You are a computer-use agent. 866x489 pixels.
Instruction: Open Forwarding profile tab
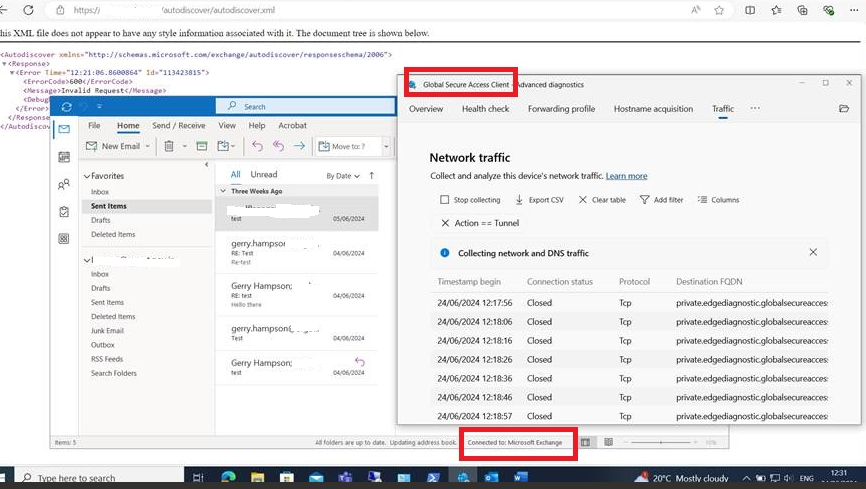[x=561, y=109]
